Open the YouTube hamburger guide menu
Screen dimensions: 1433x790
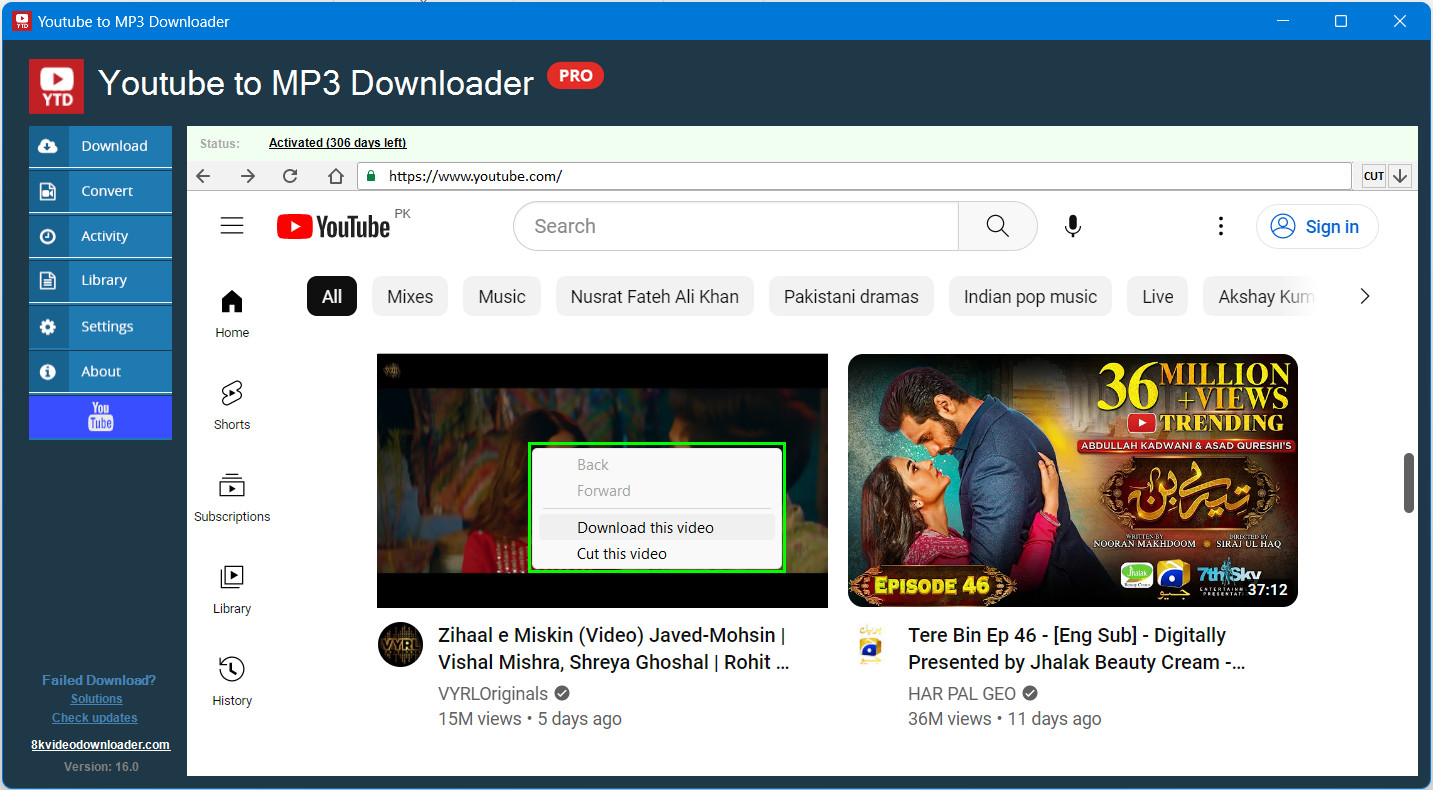pos(232,226)
